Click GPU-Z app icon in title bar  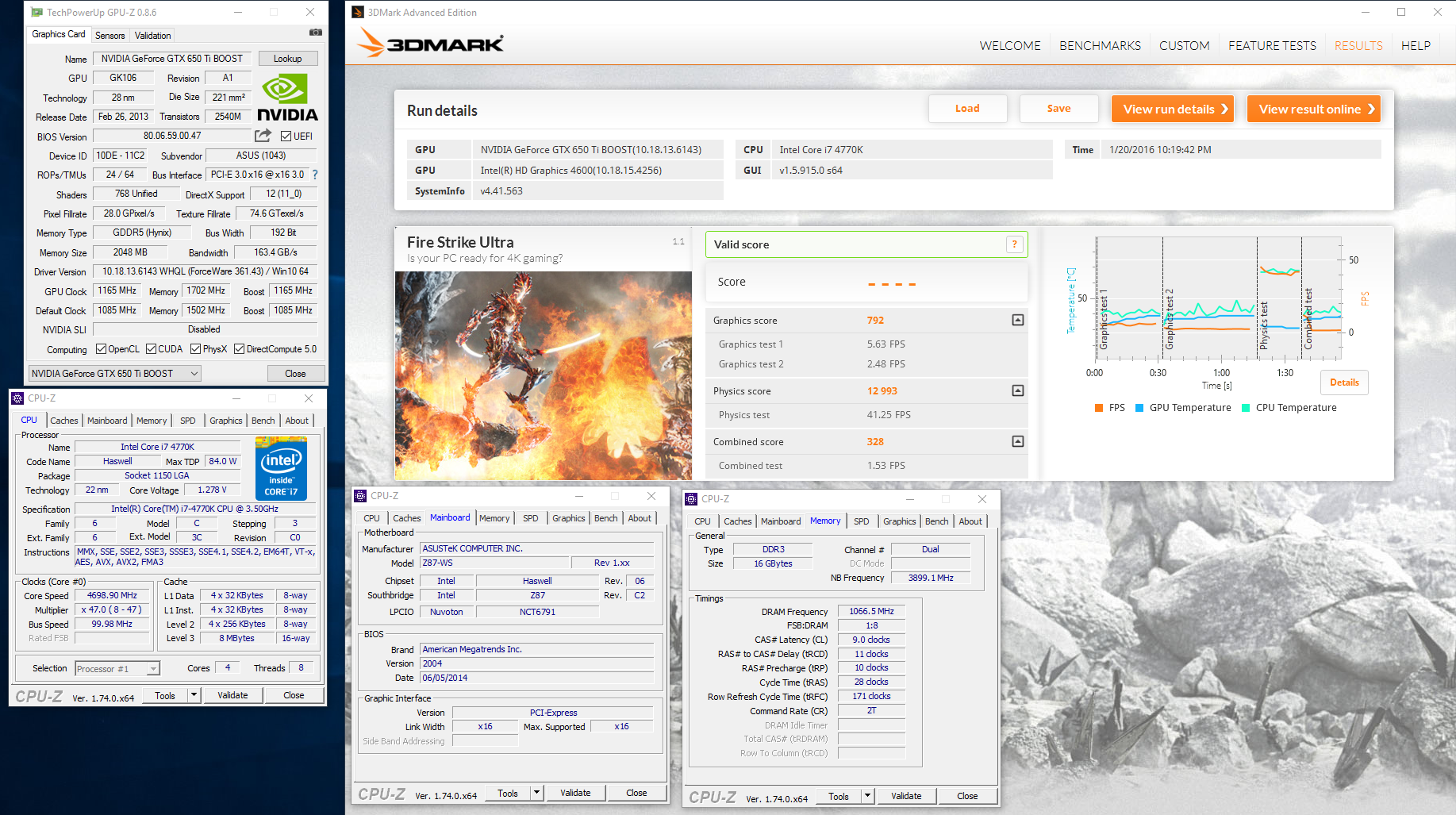pos(36,12)
